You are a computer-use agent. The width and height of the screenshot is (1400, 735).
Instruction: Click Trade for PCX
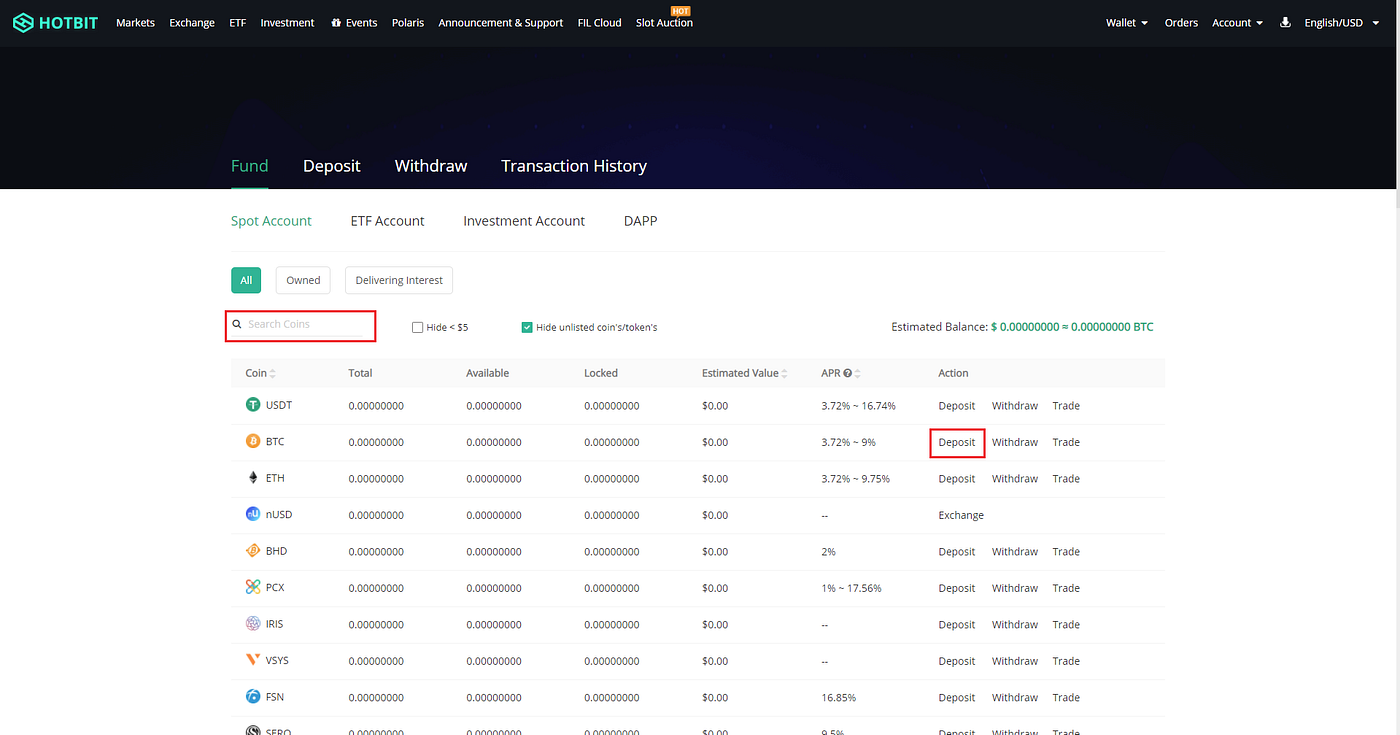click(x=1066, y=588)
